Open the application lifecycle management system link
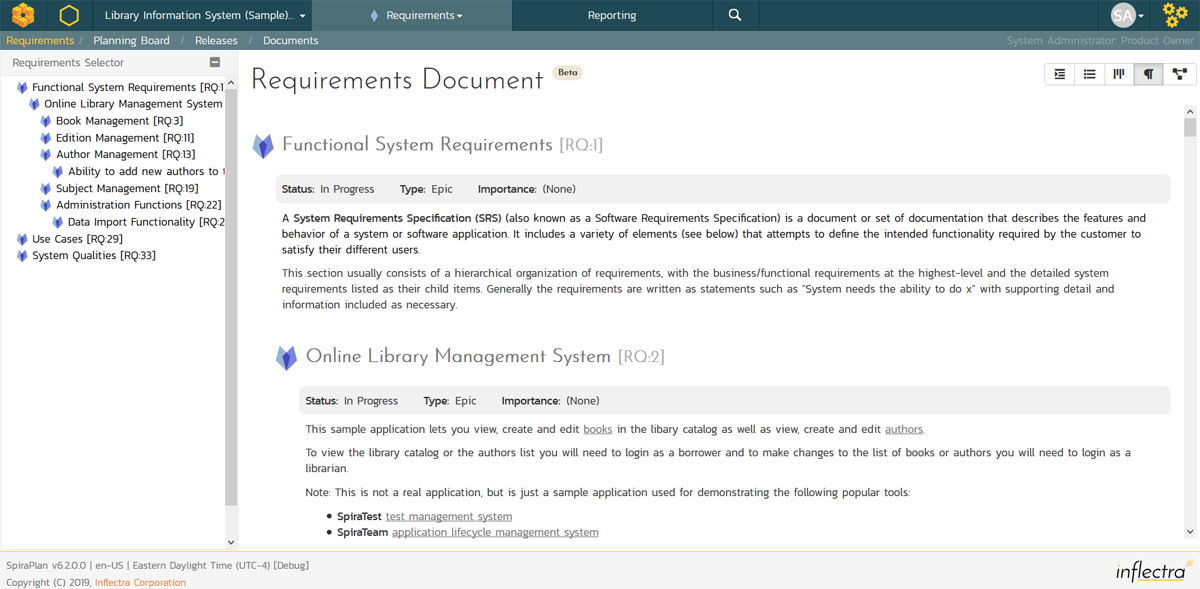 [495, 532]
